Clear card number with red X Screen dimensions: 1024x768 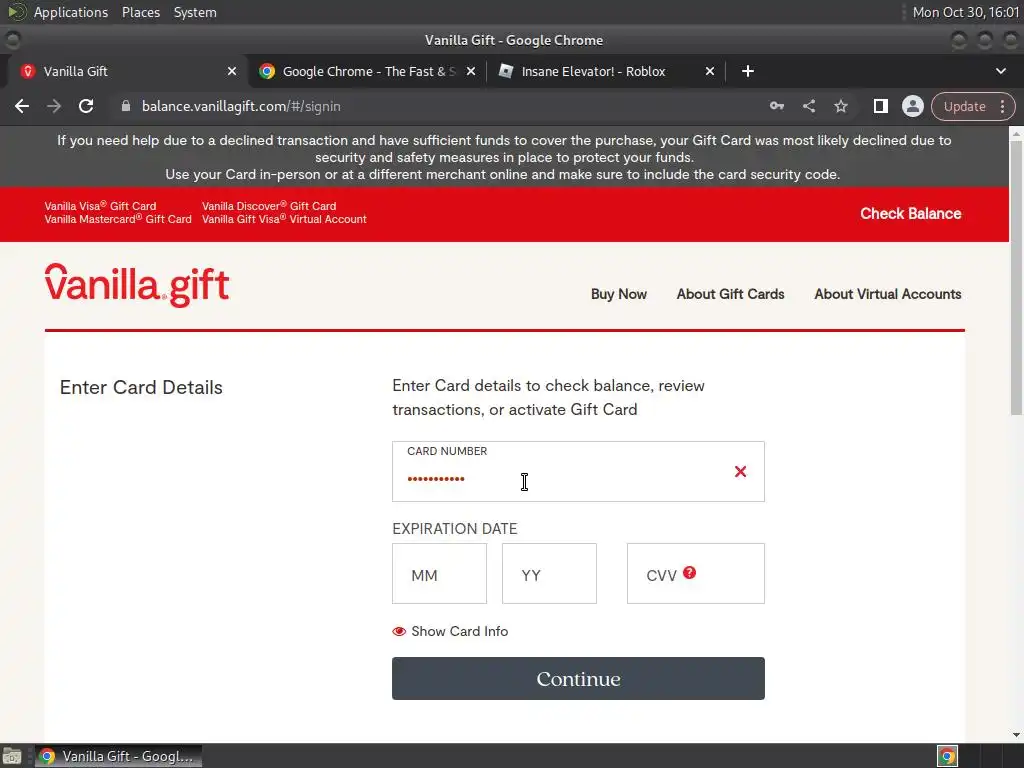pyautogui.click(x=740, y=472)
